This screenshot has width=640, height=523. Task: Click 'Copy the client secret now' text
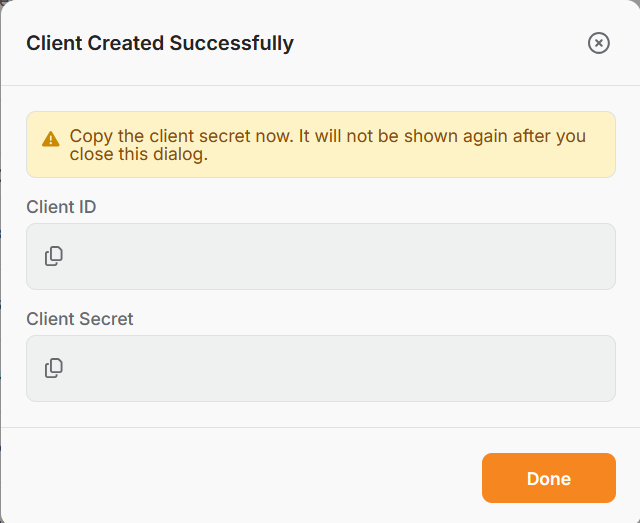click(181, 136)
